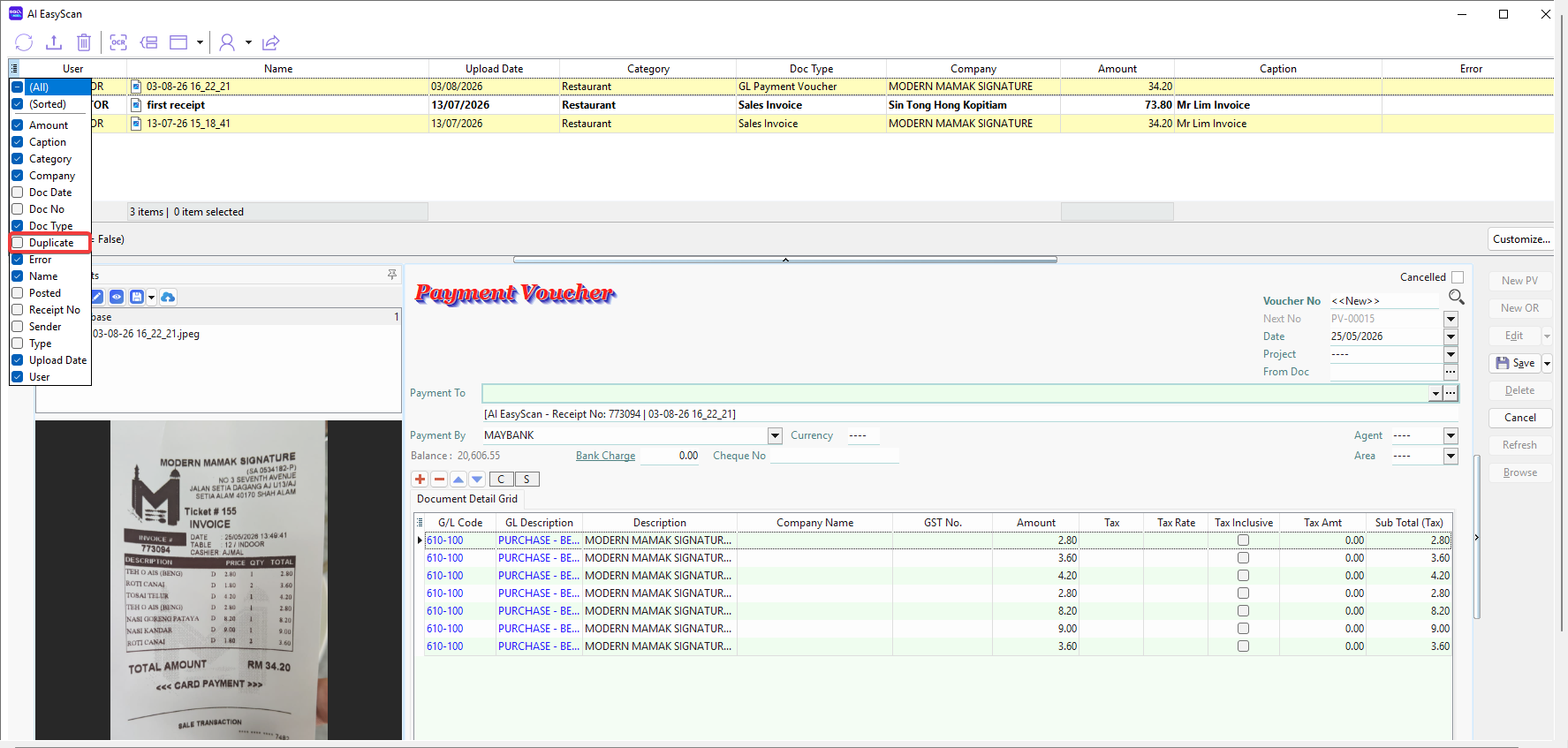Image resolution: width=1568 pixels, height=748 pixels.
Task: Open the Payment By MAYBANK dropdown
Action: coord(775,435)
